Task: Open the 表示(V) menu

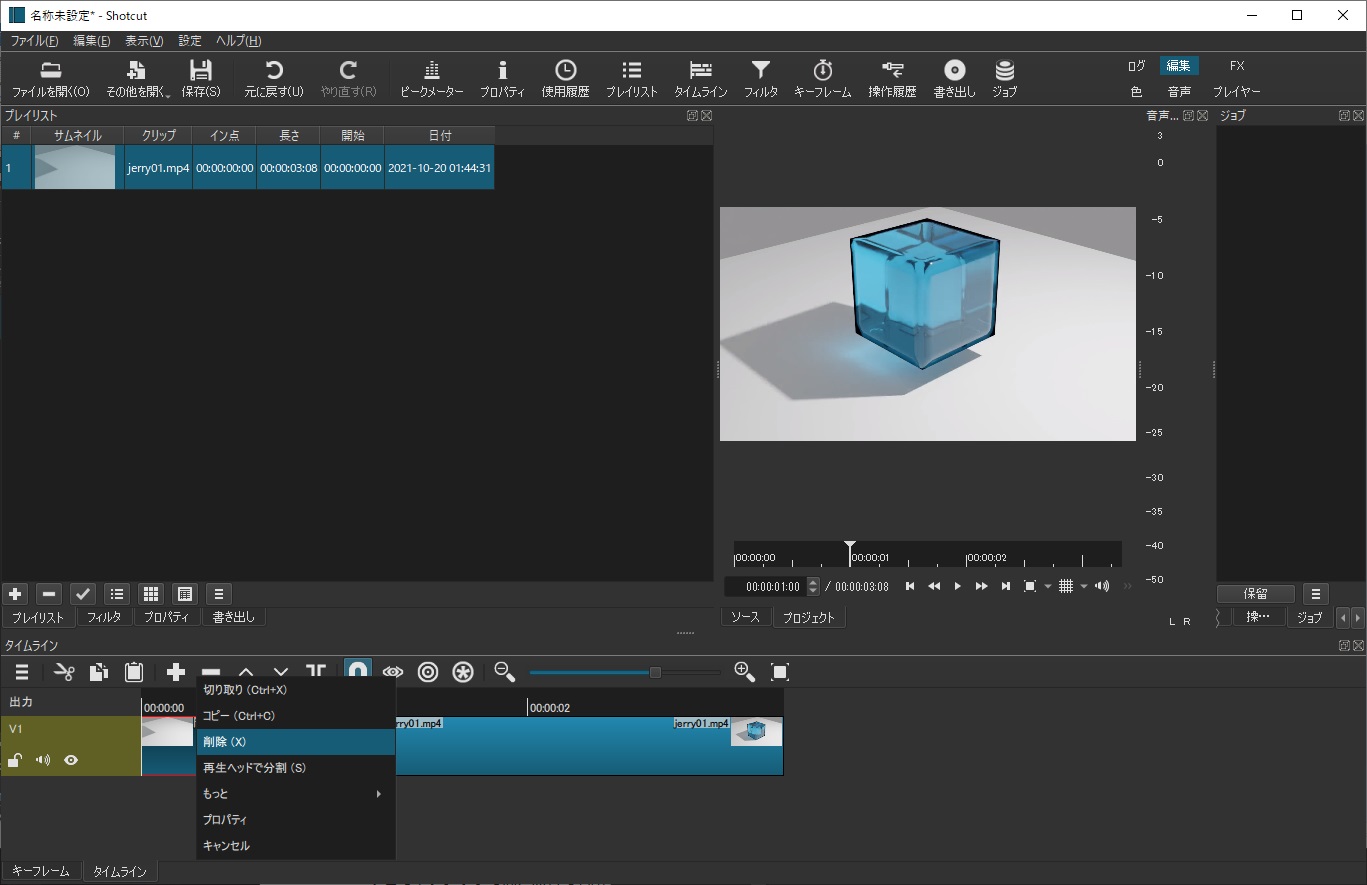Action: [144, 41]
